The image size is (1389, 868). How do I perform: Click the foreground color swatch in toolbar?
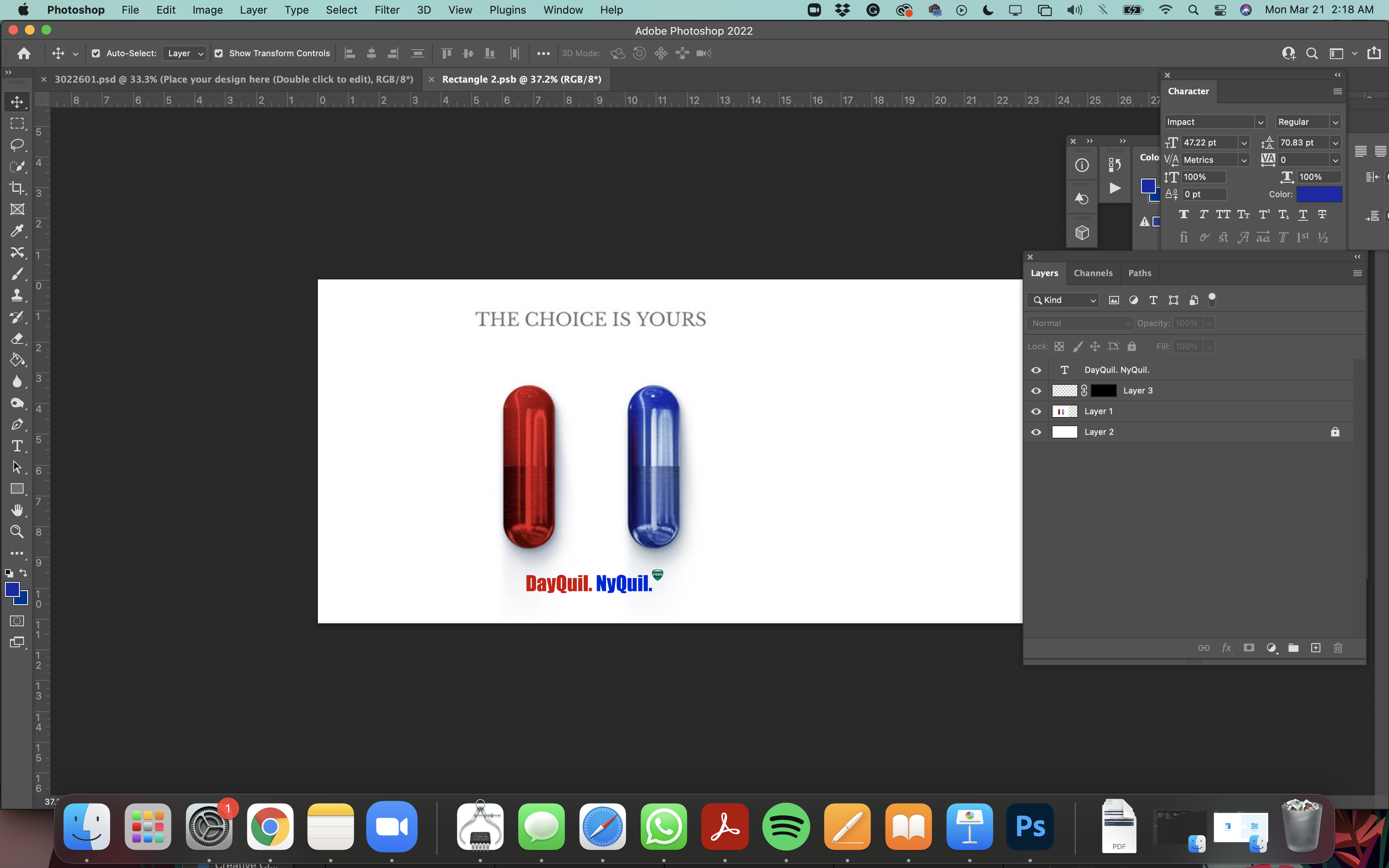(x=12, y=589)
